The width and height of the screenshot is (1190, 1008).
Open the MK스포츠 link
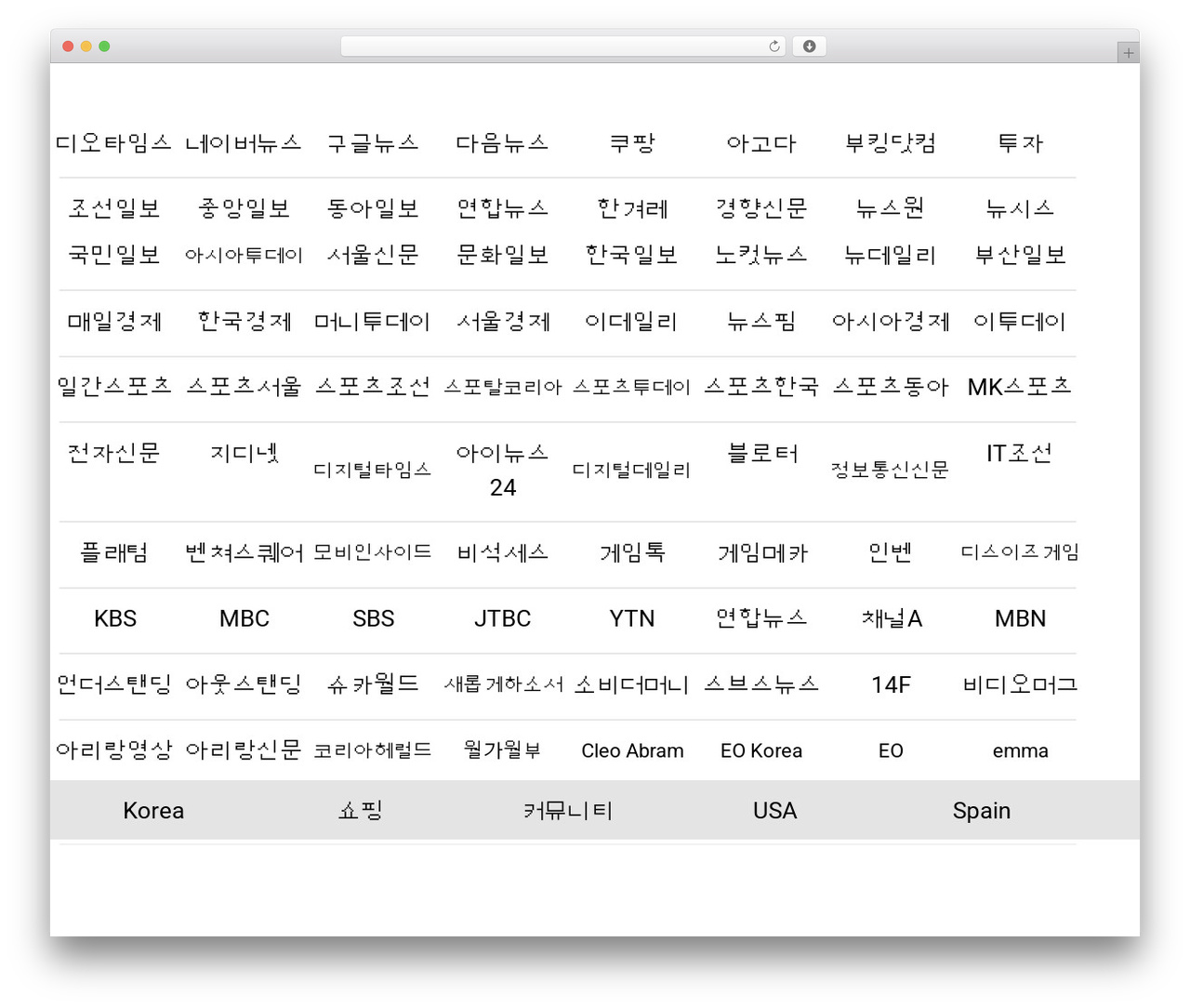click(x=1020, y=387)
